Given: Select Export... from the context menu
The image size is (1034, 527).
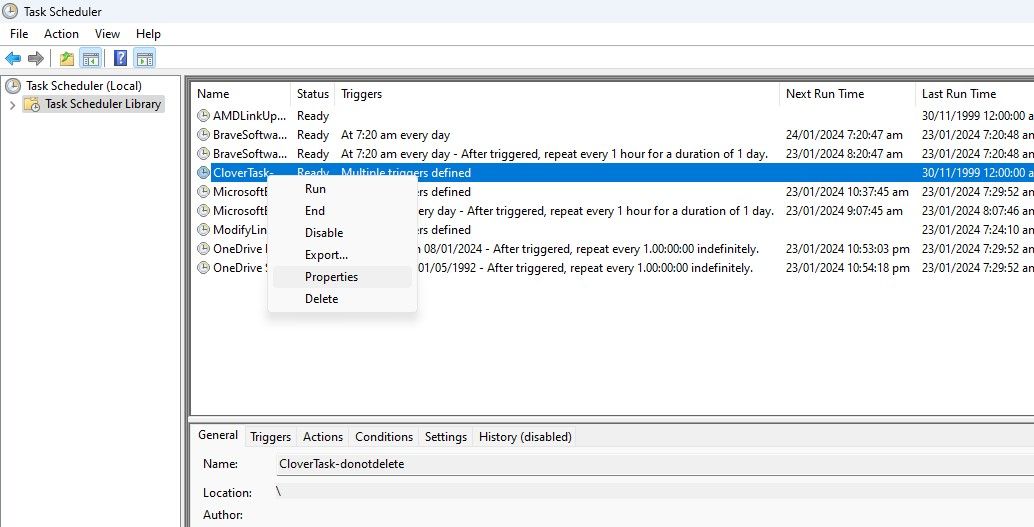Looking at the screenshot, I should [326, 255].
